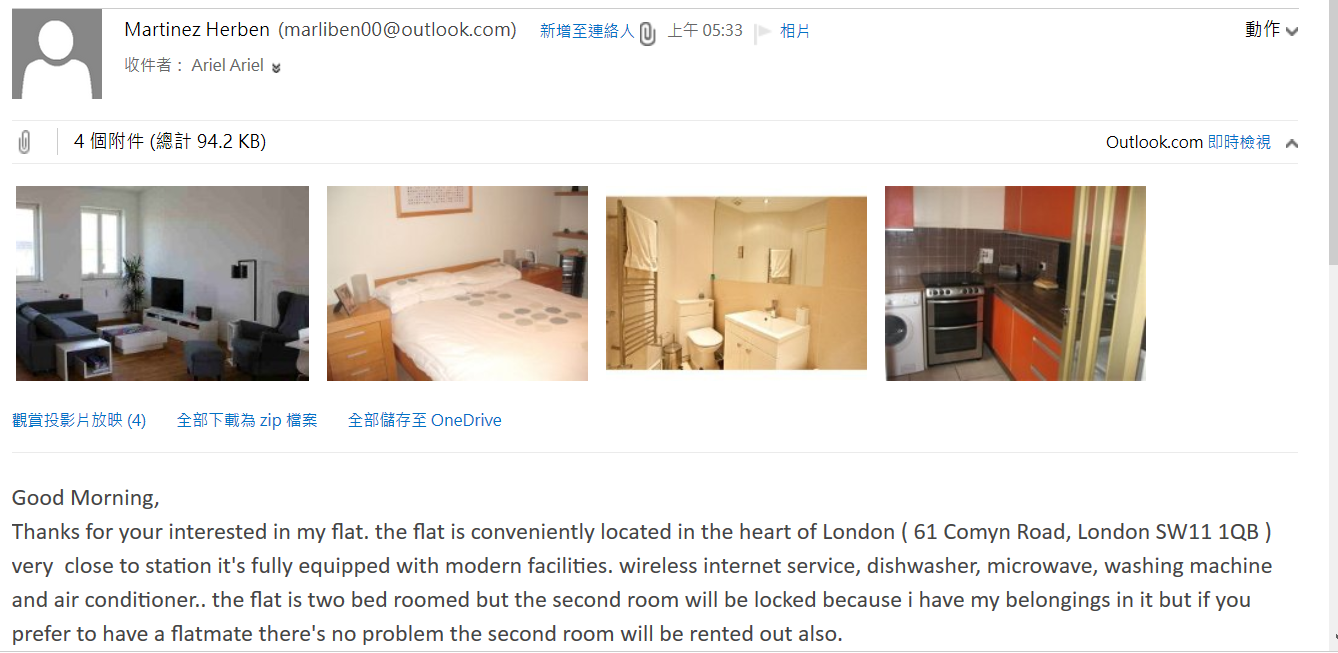Open the 動作 actions dropdown
Screen dimensions: 1338x653
click(x=1271, y=30)
